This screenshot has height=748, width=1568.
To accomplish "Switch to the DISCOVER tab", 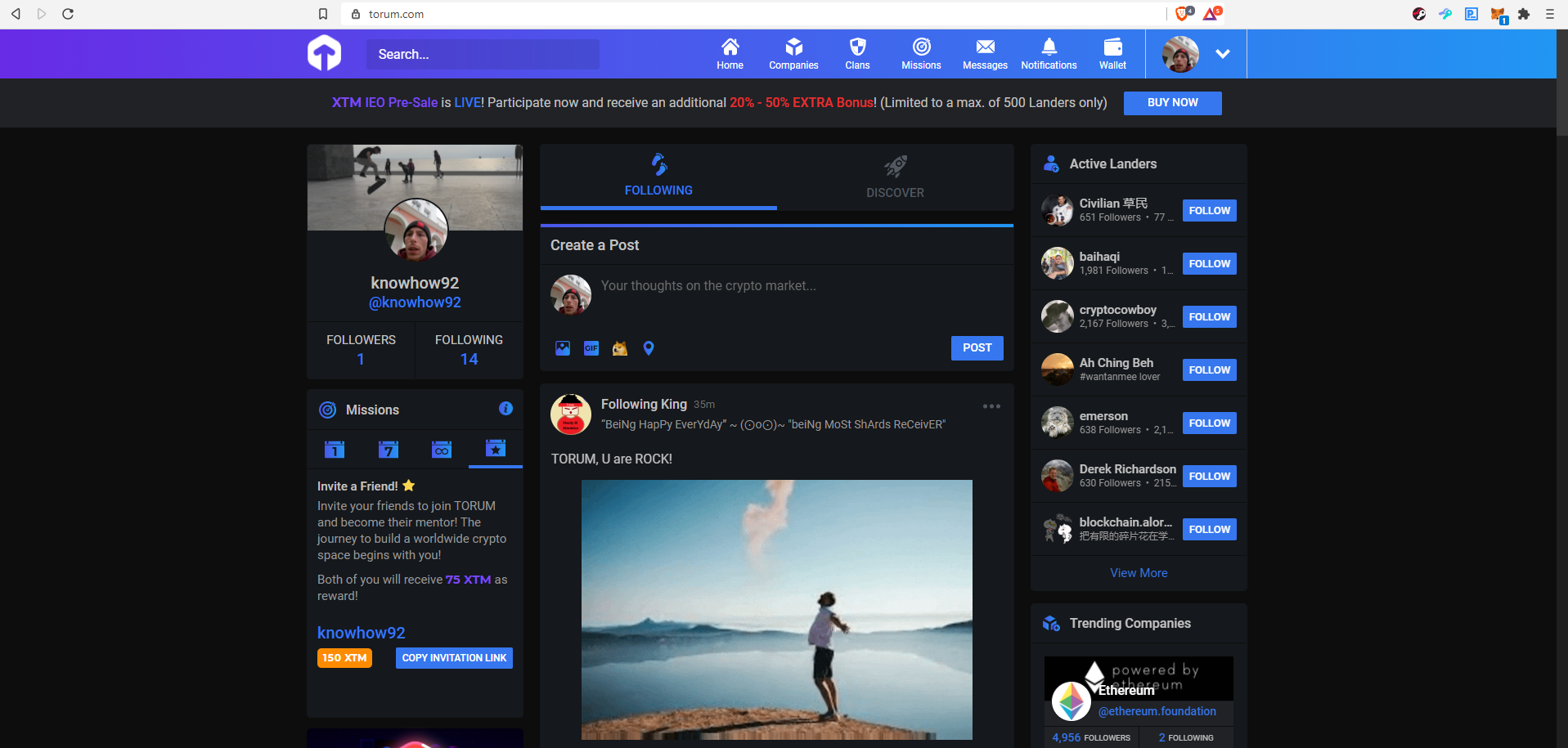I will coord(895,177).
